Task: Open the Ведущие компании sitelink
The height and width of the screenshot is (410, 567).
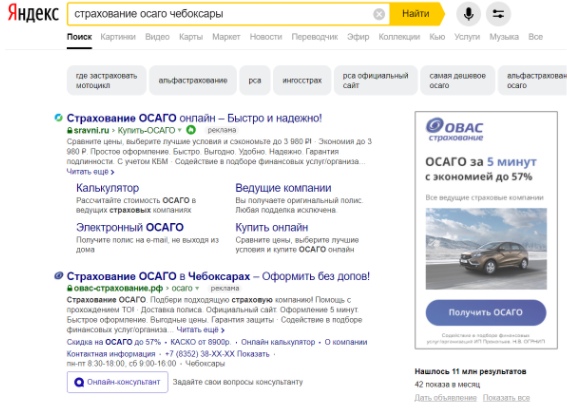Action: 283,188
